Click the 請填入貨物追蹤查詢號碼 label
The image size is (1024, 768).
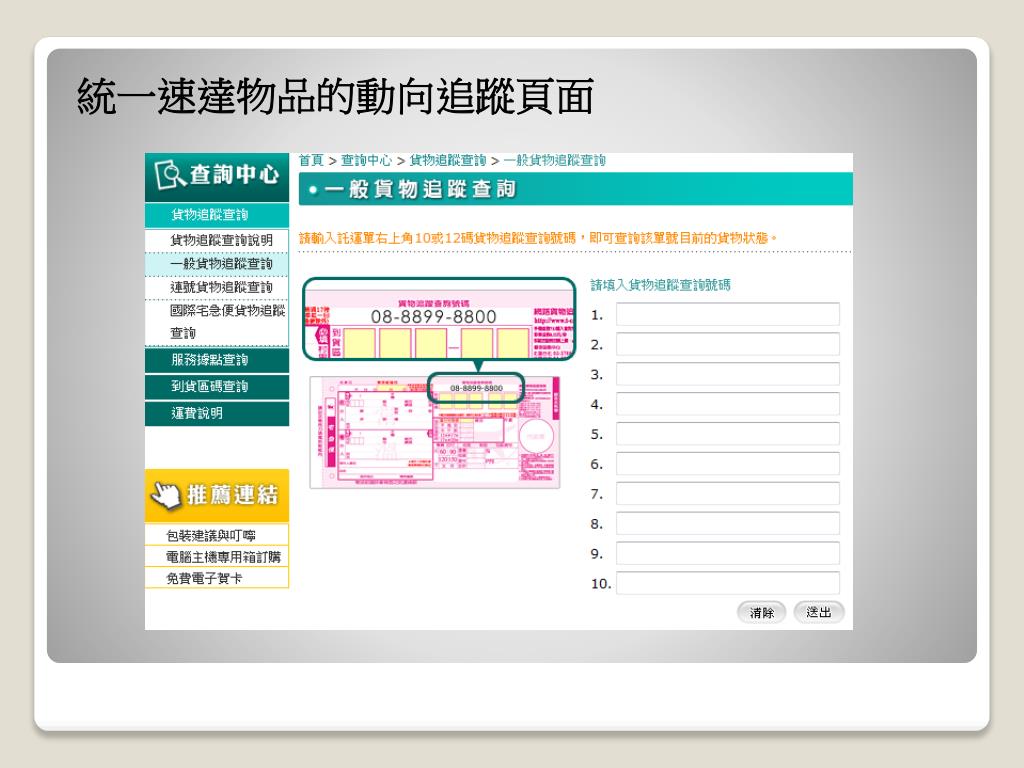point(660,285)
